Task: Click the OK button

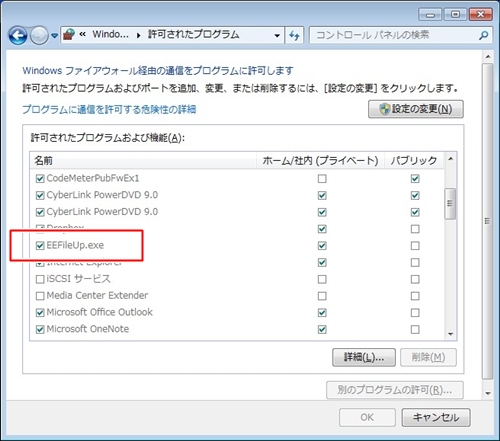Action: [x=367, y=417]
